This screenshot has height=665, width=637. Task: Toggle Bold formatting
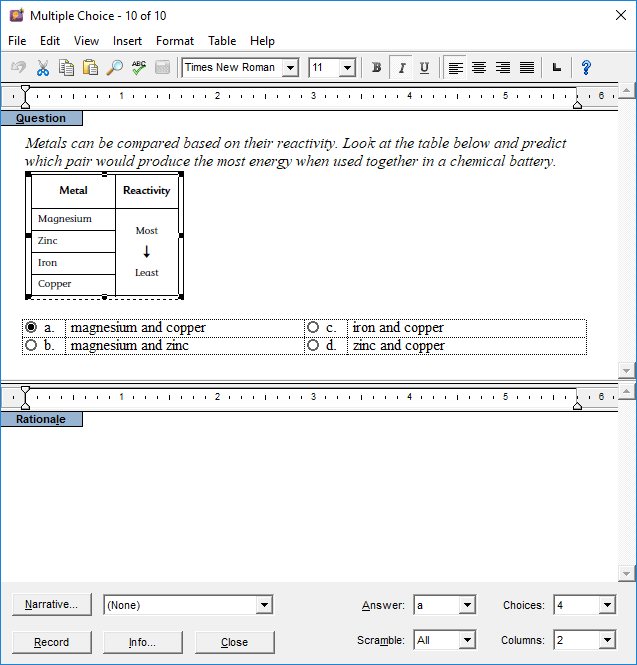[377, 68]
